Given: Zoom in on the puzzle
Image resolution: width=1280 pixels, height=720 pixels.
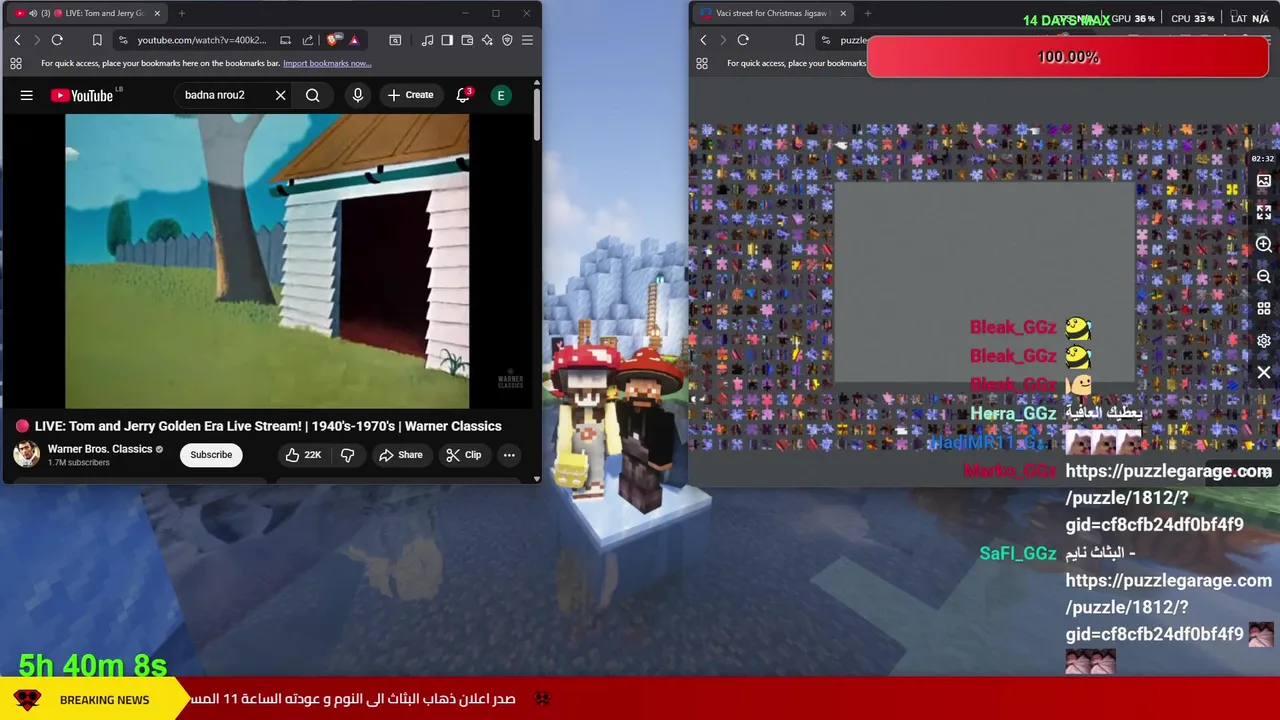Looking at the screenshot, I should pyautogui.click(x=1264, y=245).
